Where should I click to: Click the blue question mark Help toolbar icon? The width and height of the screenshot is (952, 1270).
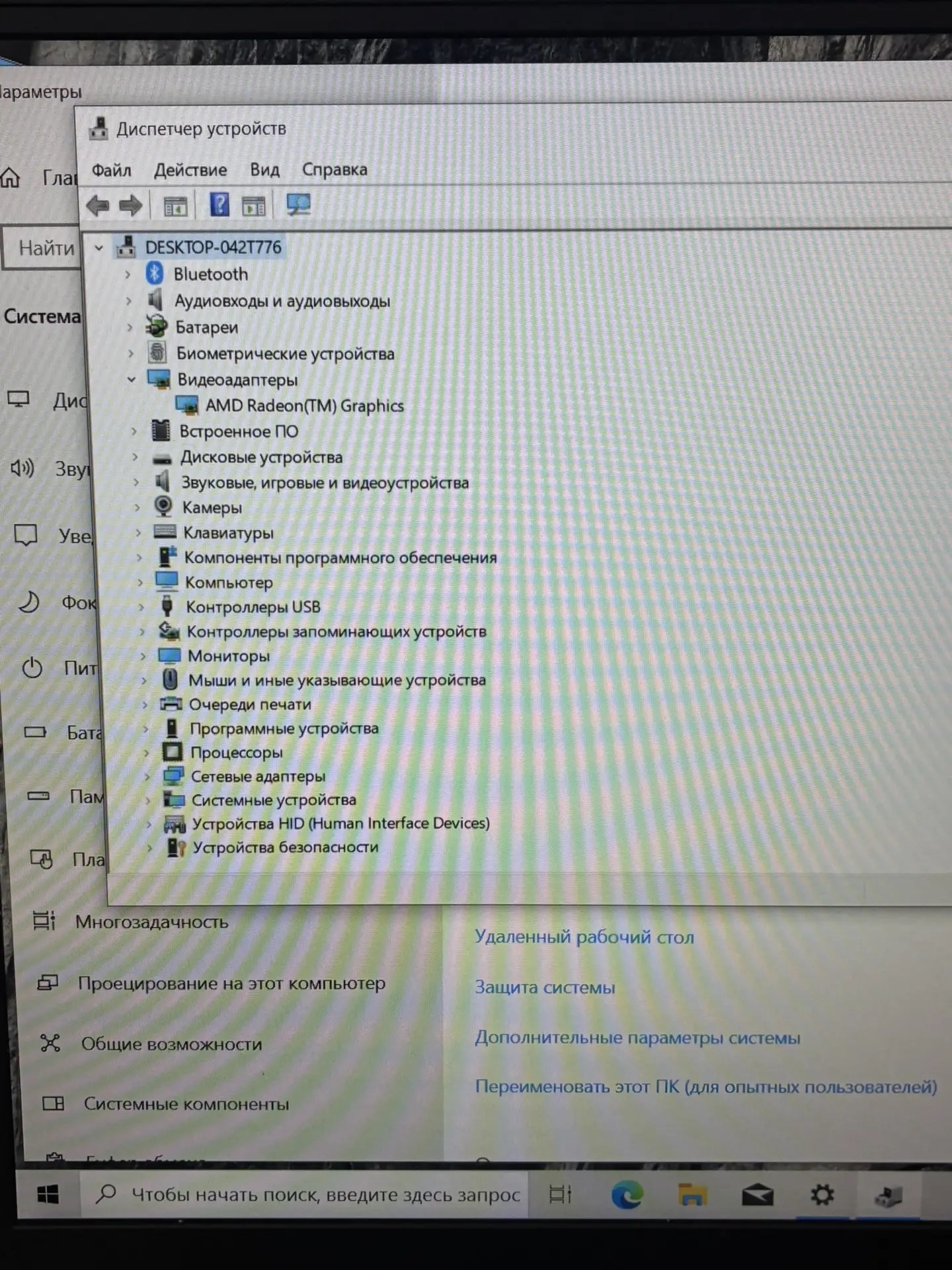(219, 205)
